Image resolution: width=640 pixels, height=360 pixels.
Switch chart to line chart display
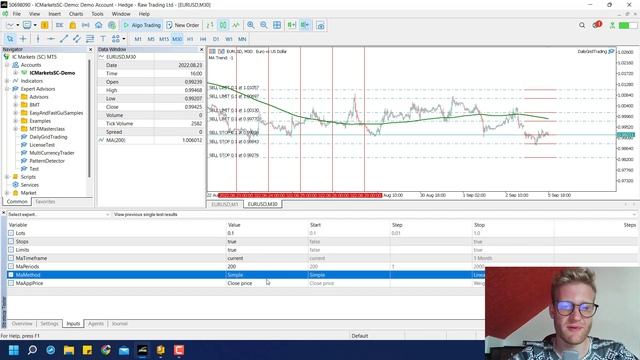coord(236,25)
